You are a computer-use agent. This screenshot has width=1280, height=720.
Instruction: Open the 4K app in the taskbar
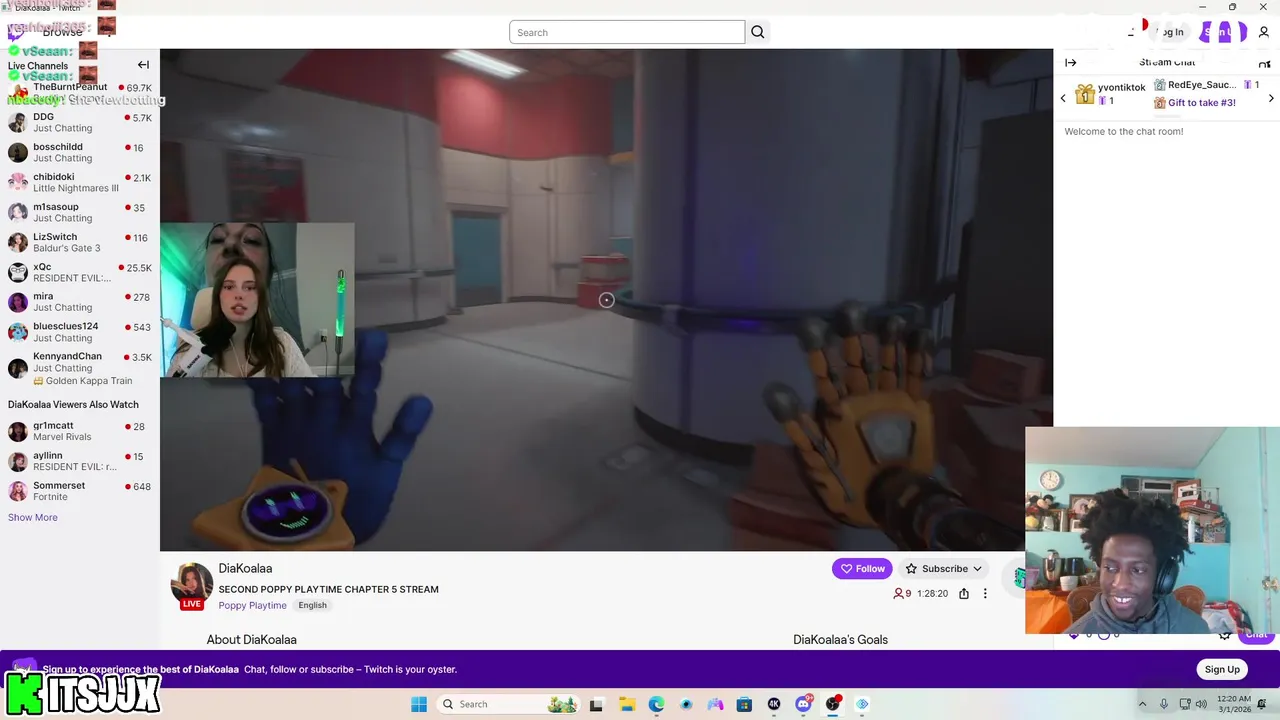click(x=773, y=704)
